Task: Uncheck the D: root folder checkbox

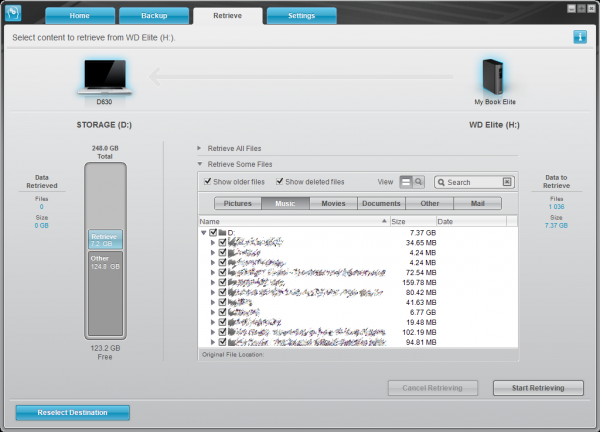Action: [x=213, y=232]
